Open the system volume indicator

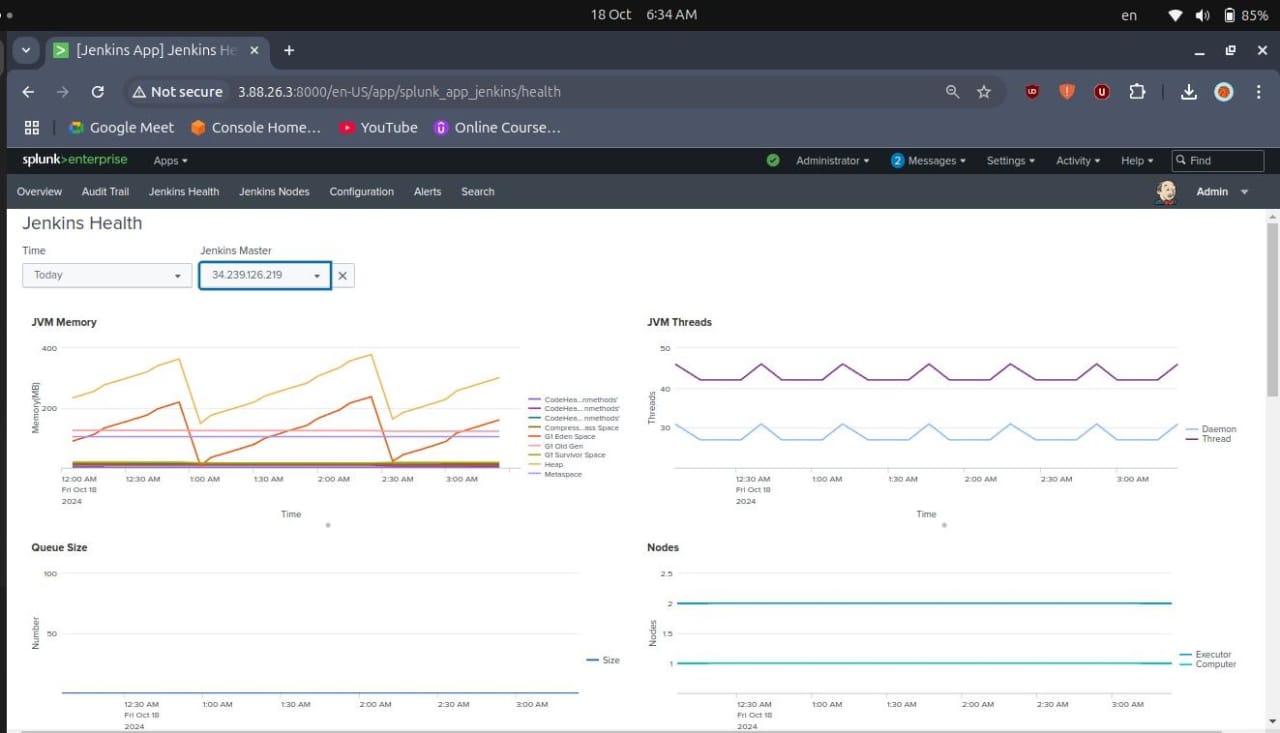1202,15
